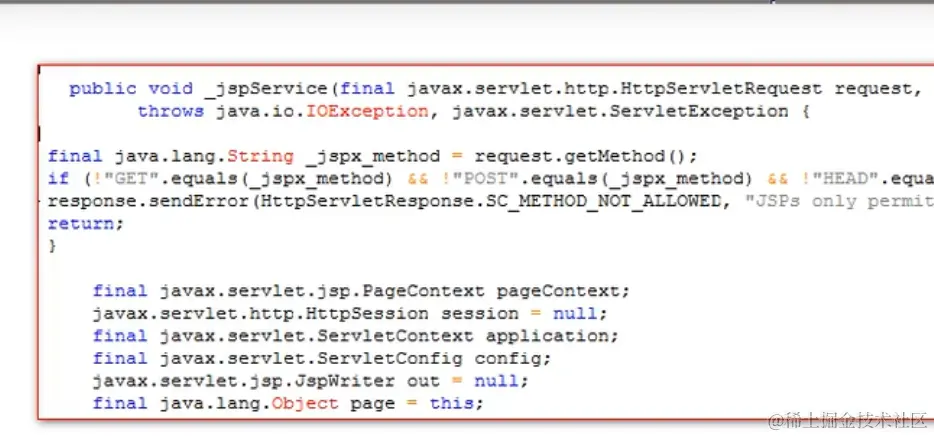Click 'SC_METHOD_NOT_ALLOWED' constant
Image resolution: width=934 pixels, height=437 pixels.
tap(603, 201)
